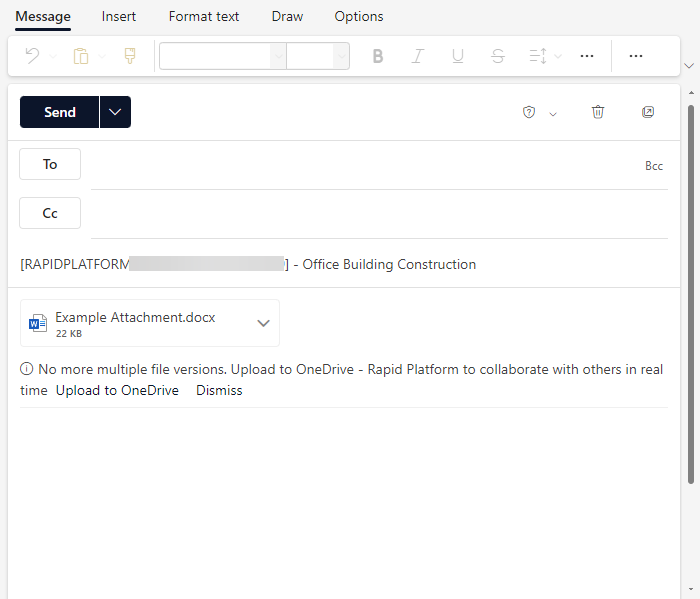This screenshot has height=599, width=700.
Task: Pop out message to new window
Action: pyautogui.click(x=648, y=112)
